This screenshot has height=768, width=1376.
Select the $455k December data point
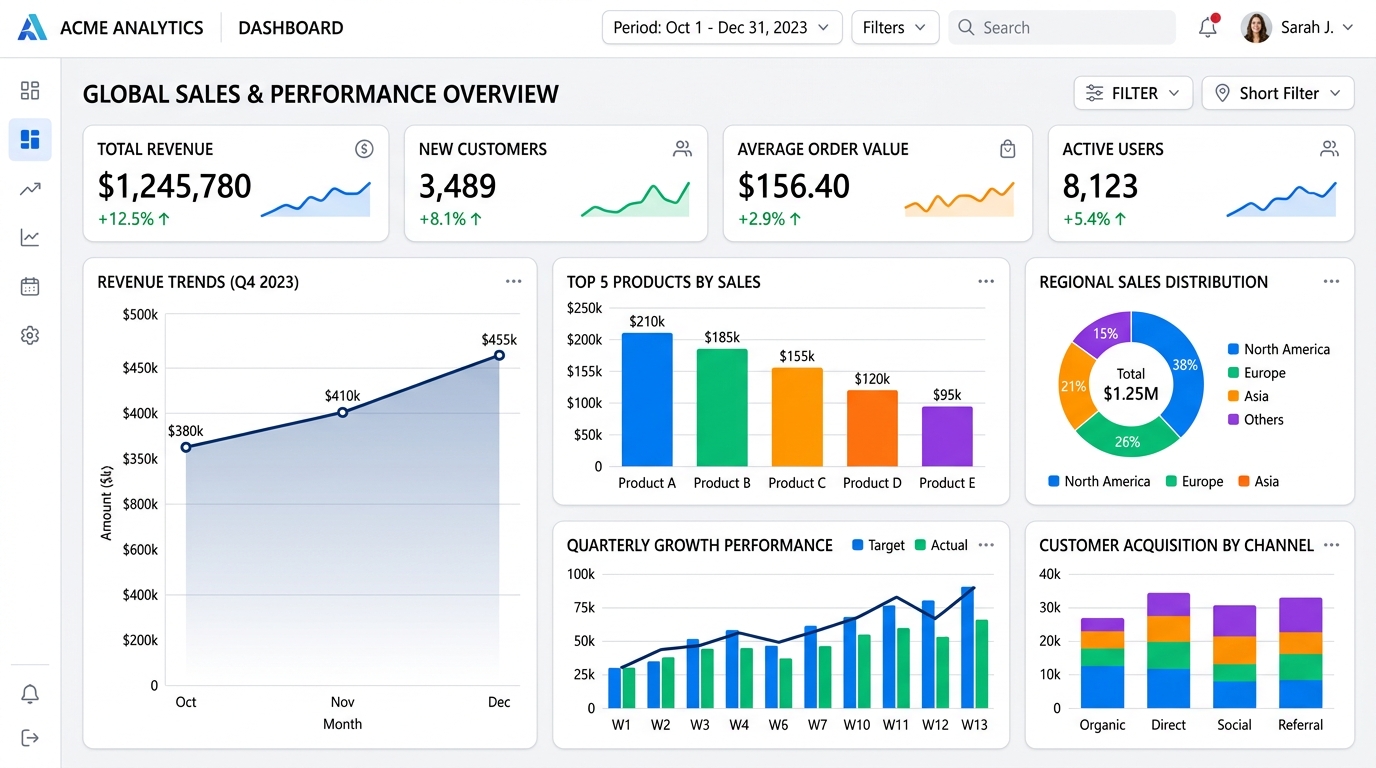[x=499, y=355]
